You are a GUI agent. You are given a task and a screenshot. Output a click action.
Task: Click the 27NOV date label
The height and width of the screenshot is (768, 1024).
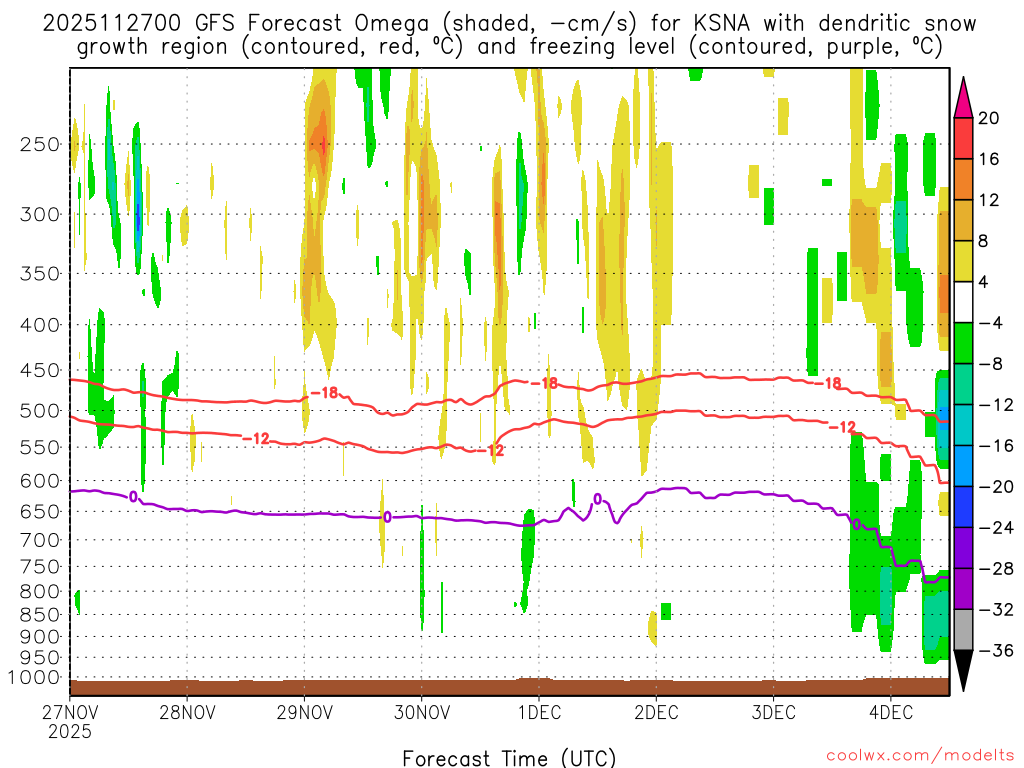pyautogui.click(x=70, y=712)
